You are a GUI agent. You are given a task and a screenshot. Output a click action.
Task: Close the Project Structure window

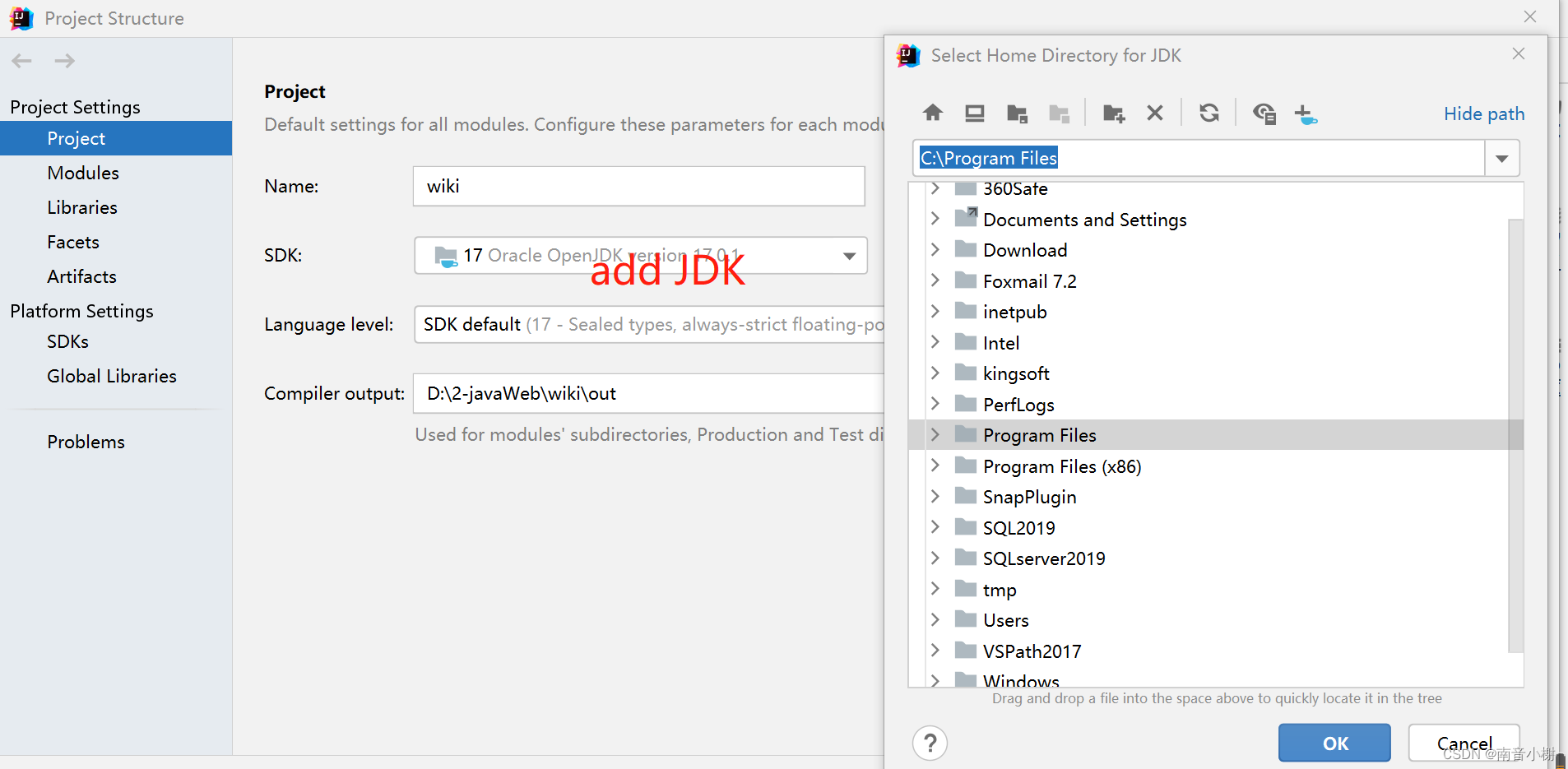[1530, 16]
